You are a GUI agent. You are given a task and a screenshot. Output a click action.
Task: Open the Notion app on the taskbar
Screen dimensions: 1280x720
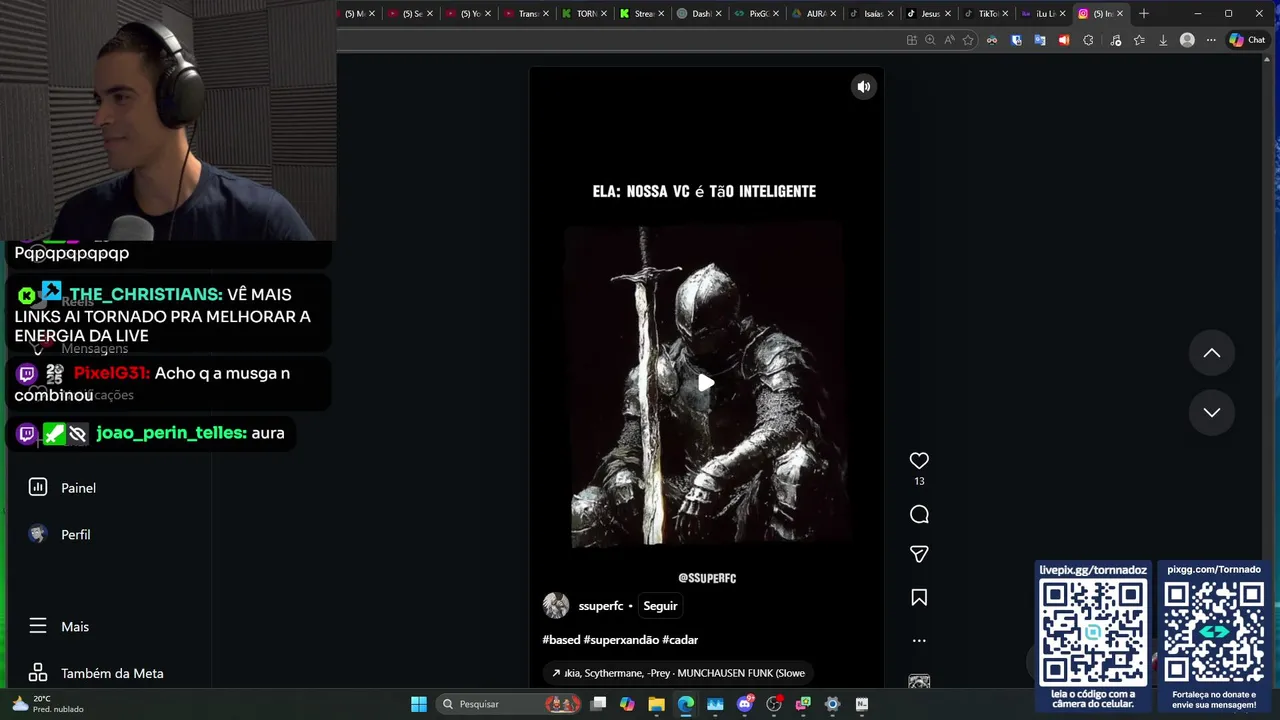click(862, 704)
